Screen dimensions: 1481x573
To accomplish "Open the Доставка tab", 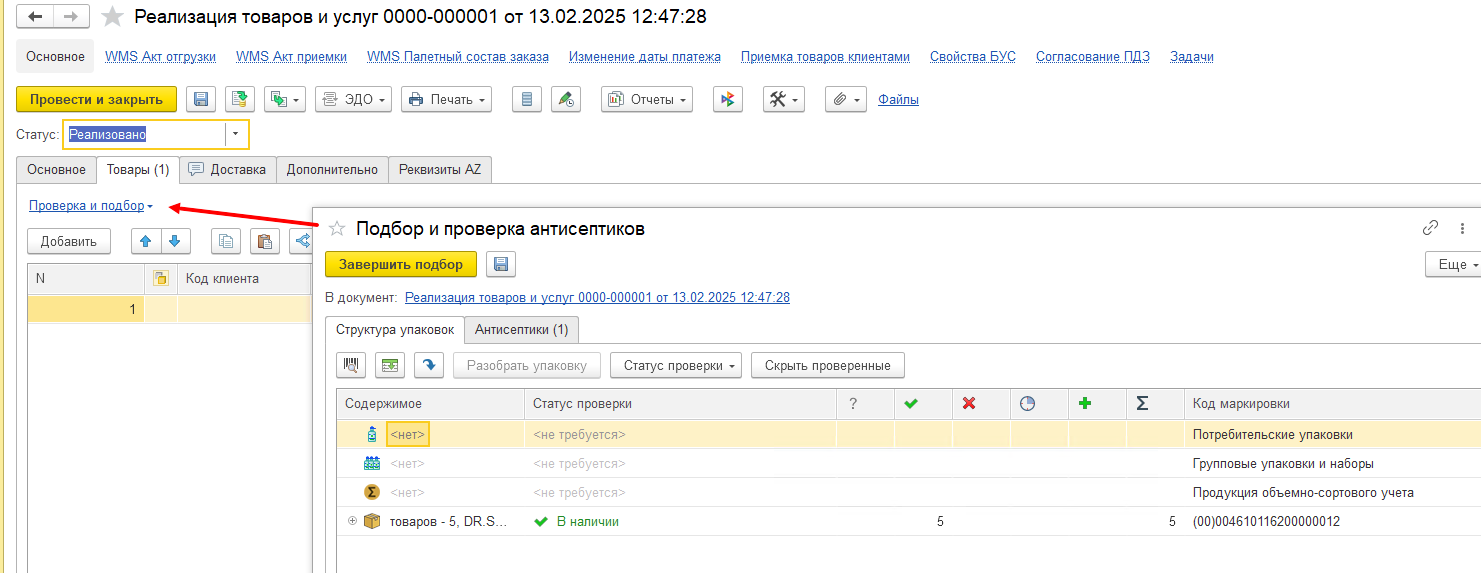I will tap(227, 170).
